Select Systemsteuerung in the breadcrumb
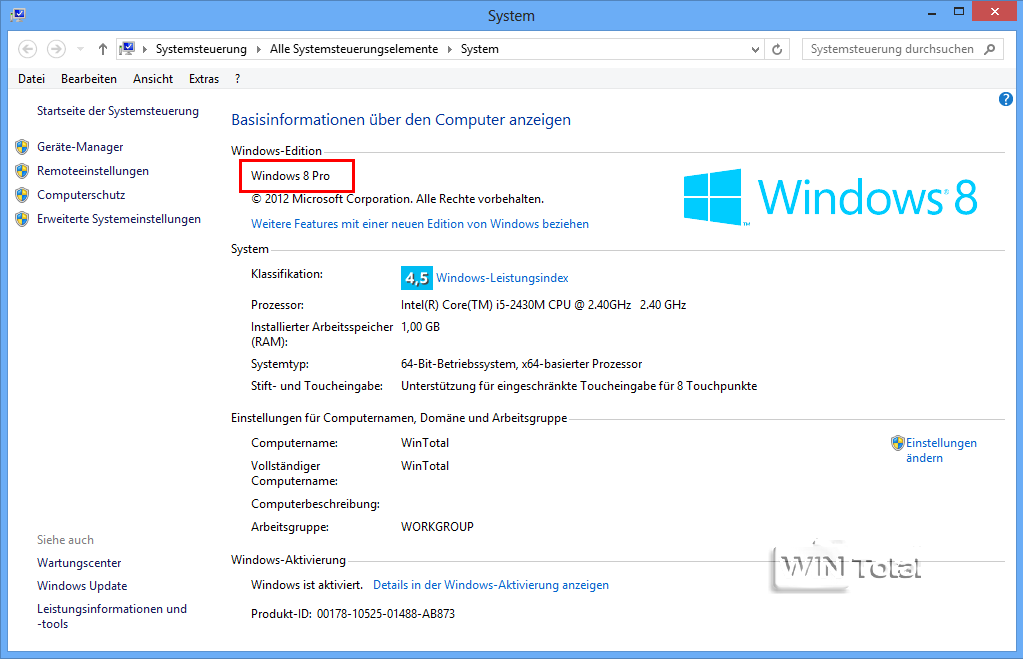Image resolution: width=1023 pixels, height=659 pixels. coord(201,49)
